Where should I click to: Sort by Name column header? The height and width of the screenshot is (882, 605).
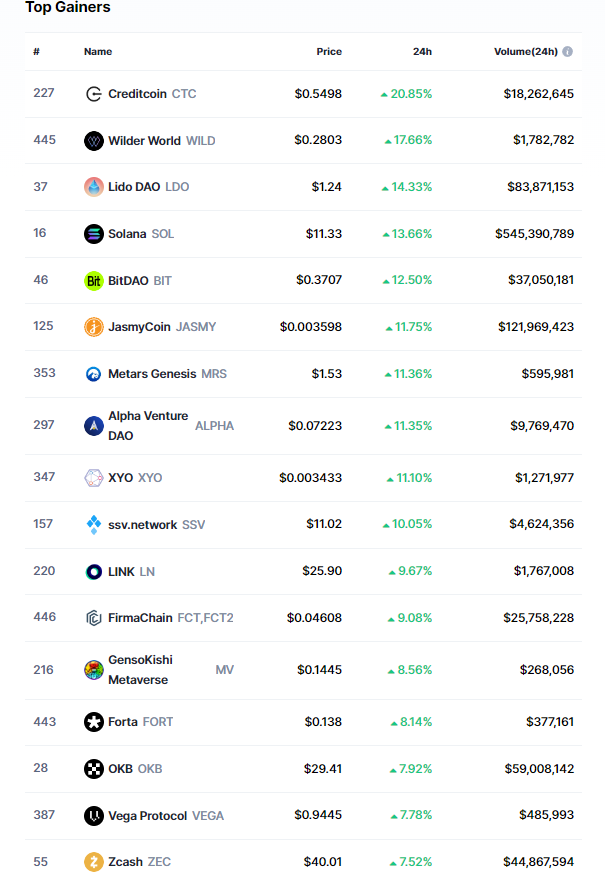pos(98,52)
